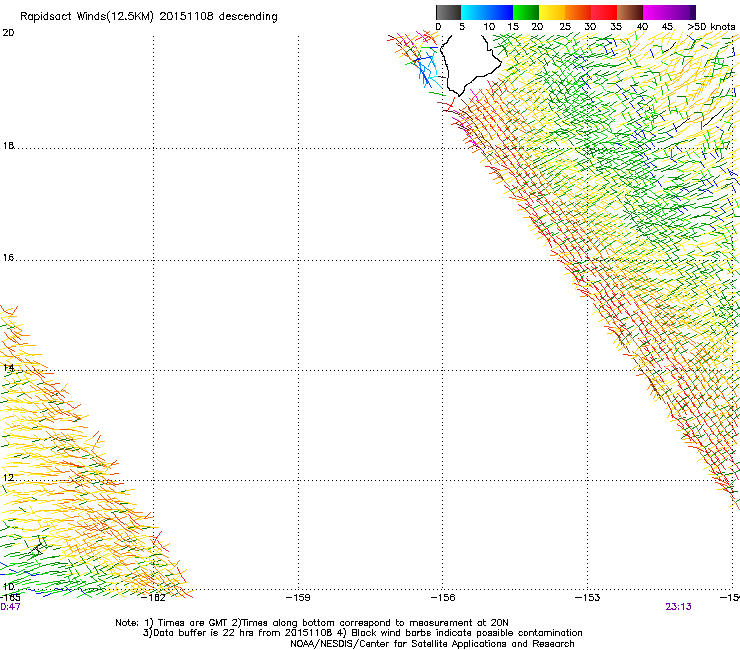
Task: Click the '3)Data buffer is 22 hrs' note line
Action: (x=362, y=633)
